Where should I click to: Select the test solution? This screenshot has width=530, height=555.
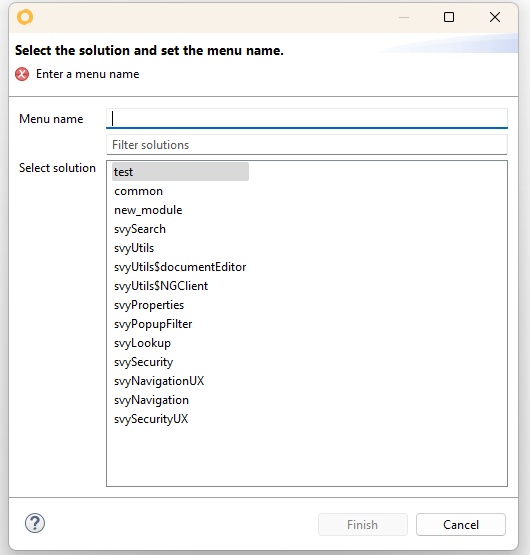click(180, 172)
